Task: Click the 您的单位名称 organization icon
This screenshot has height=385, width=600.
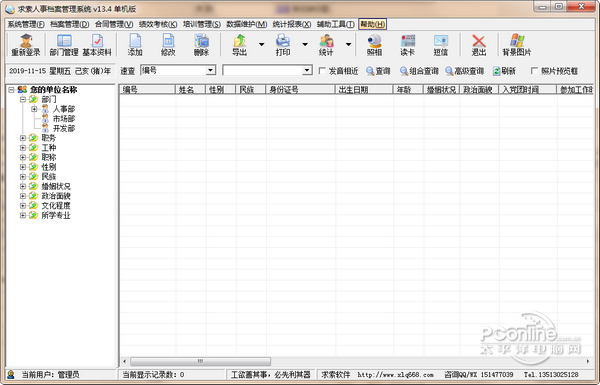Action: click(x=22, y=90)
